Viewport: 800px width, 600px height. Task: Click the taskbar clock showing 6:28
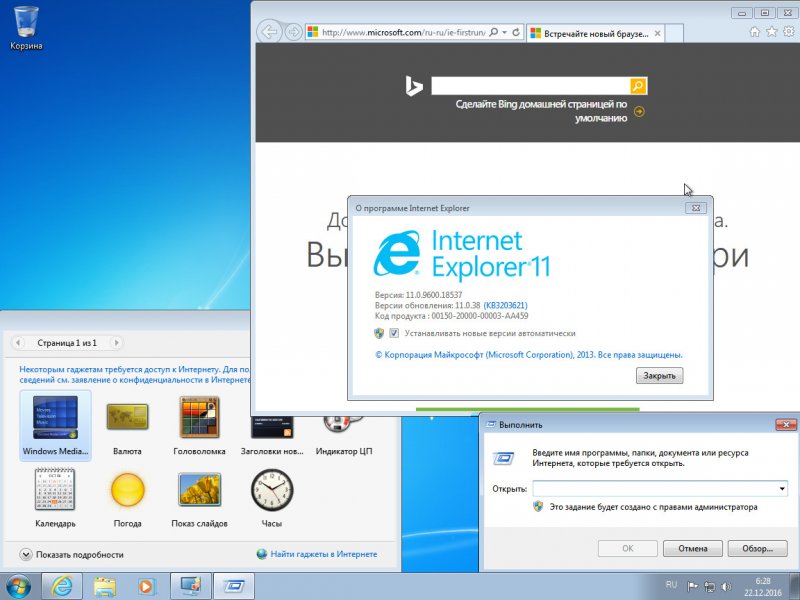click(763, 587)
